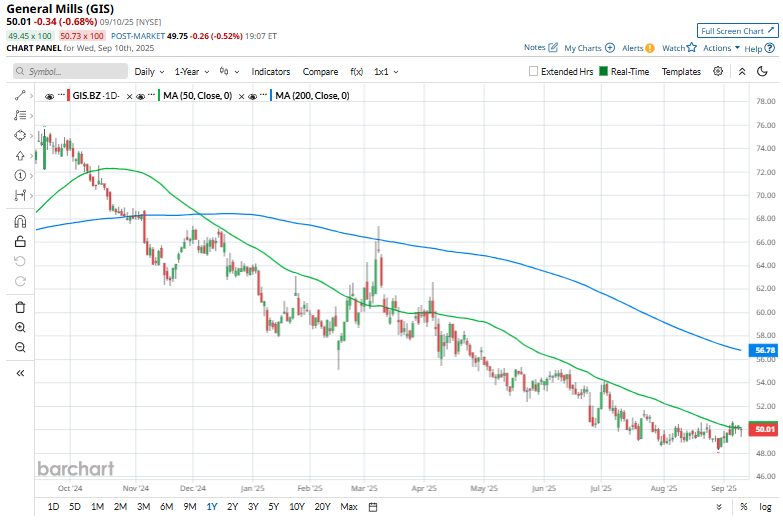Open the Indicators menu
The width and height of the screenshot is (783, 525).
click(271, 72)
